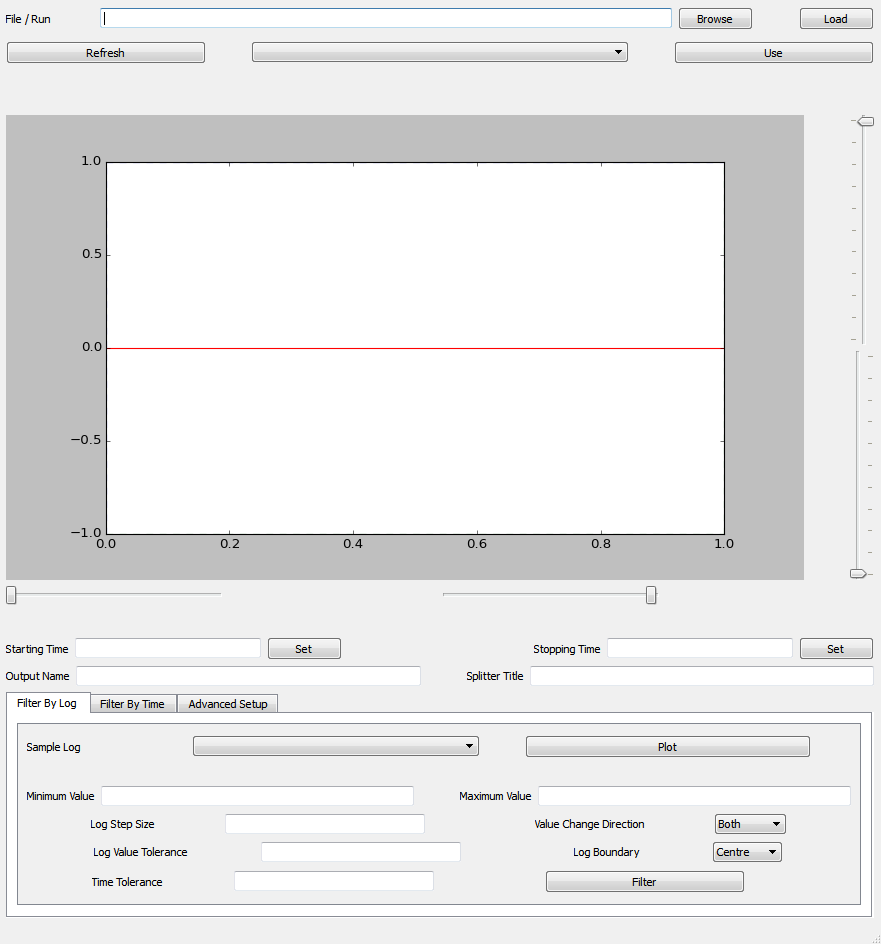Click the Plot button
This screenshot has height=944, width=881.
point(667,747)
